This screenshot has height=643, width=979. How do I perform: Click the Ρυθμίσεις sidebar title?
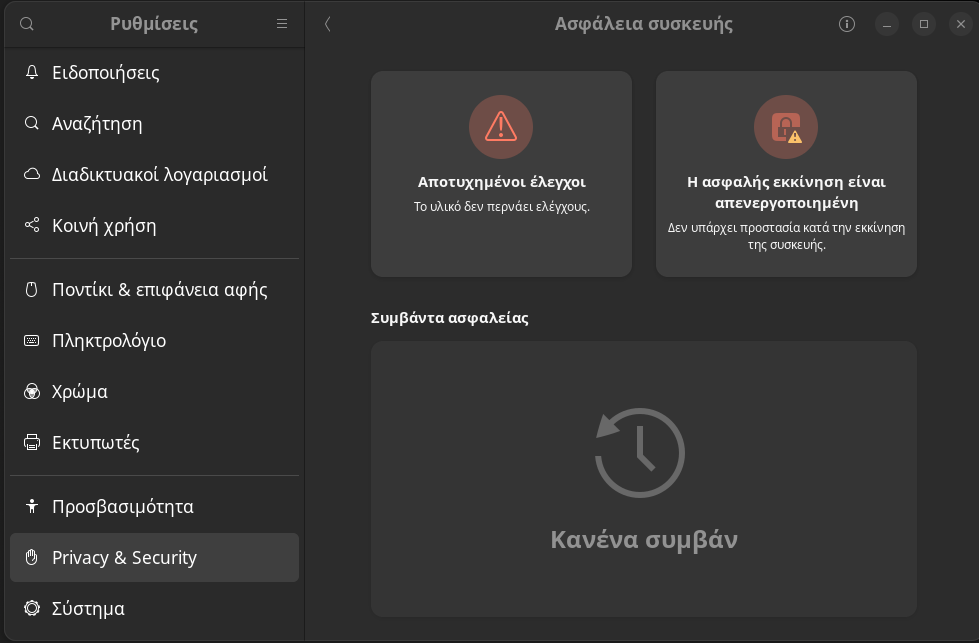coord(154,24)
